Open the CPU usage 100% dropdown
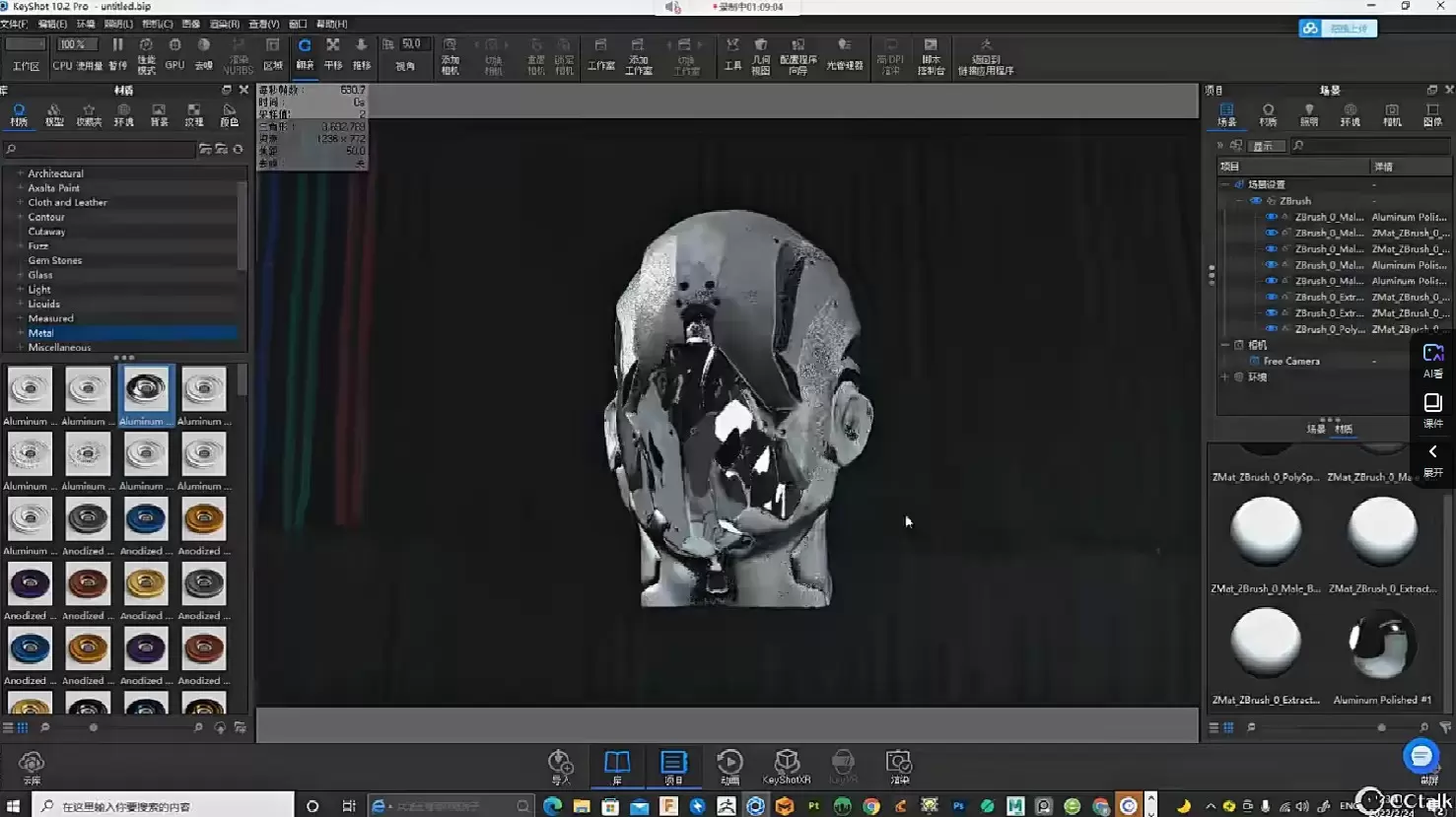The width and height of the screenshot is (1456, 817). coord(77,44)
